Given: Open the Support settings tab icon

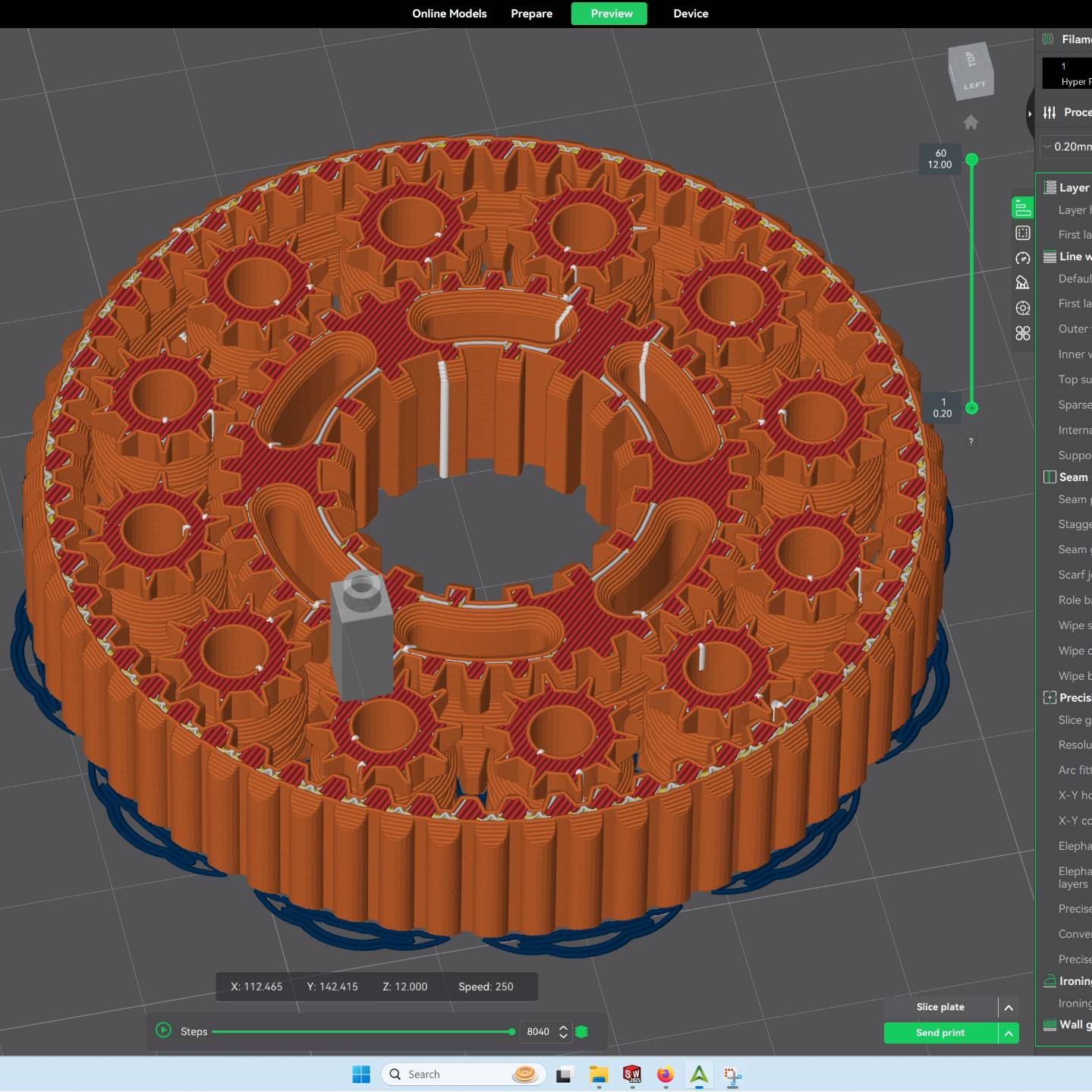Looking at the screenshot, I should tap(1022, 283).
